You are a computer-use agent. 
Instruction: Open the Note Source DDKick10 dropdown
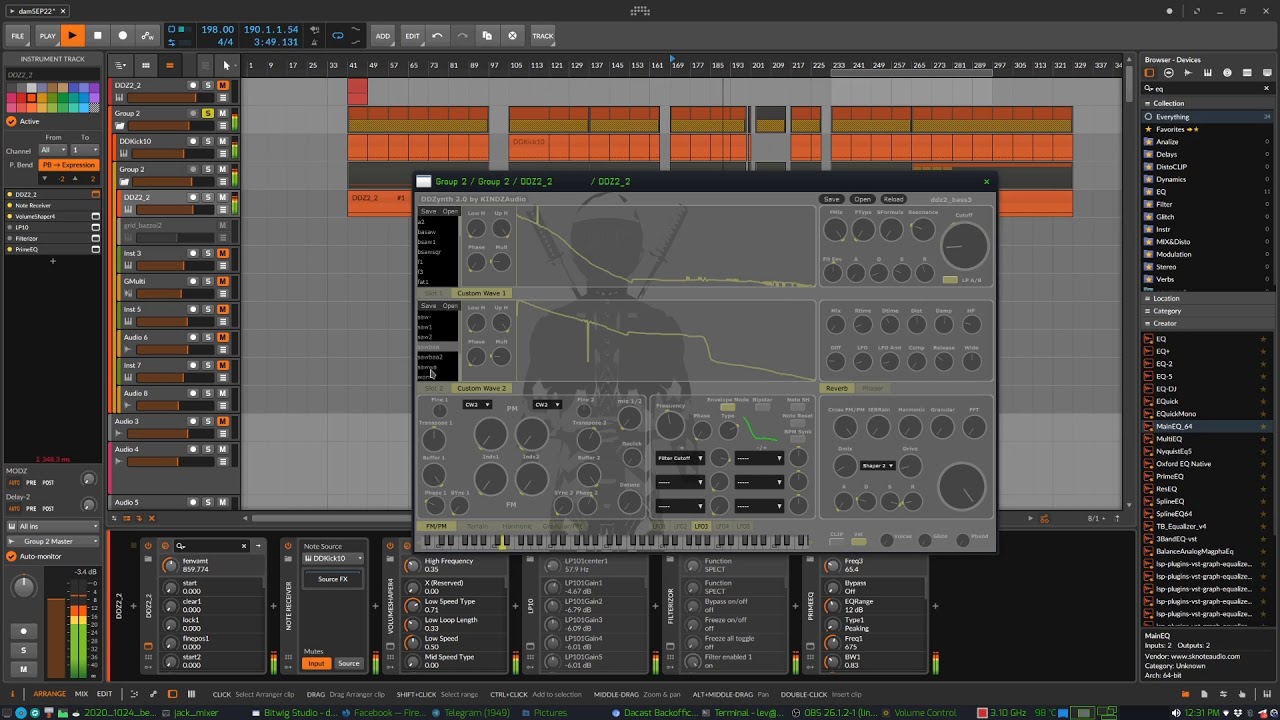[x=332, y=559]
